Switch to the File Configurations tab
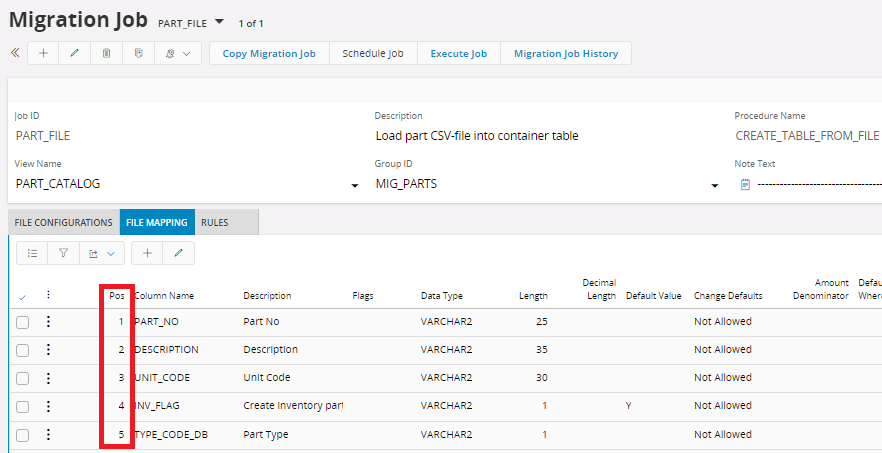The width and height of the screenshot is (882, 453). point(64,222)
